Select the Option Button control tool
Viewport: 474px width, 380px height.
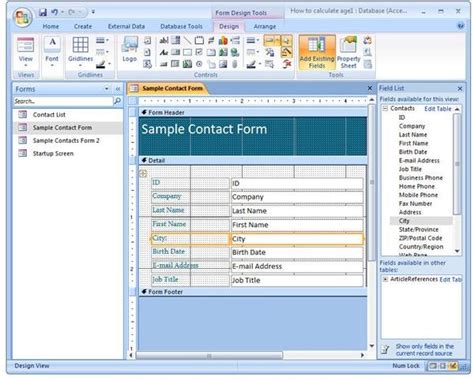199,64
